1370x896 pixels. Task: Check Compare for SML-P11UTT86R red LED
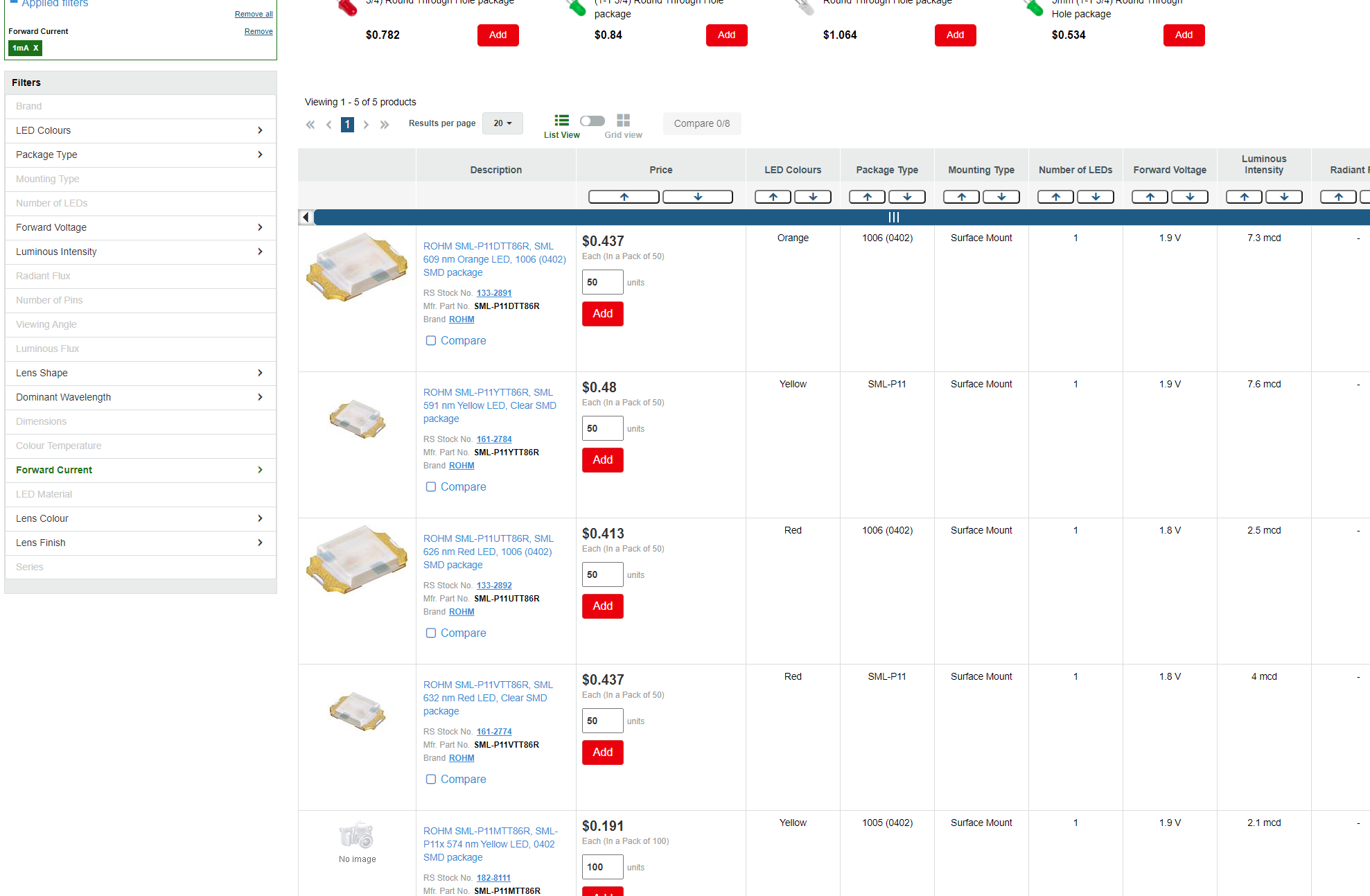pos(431,633)
